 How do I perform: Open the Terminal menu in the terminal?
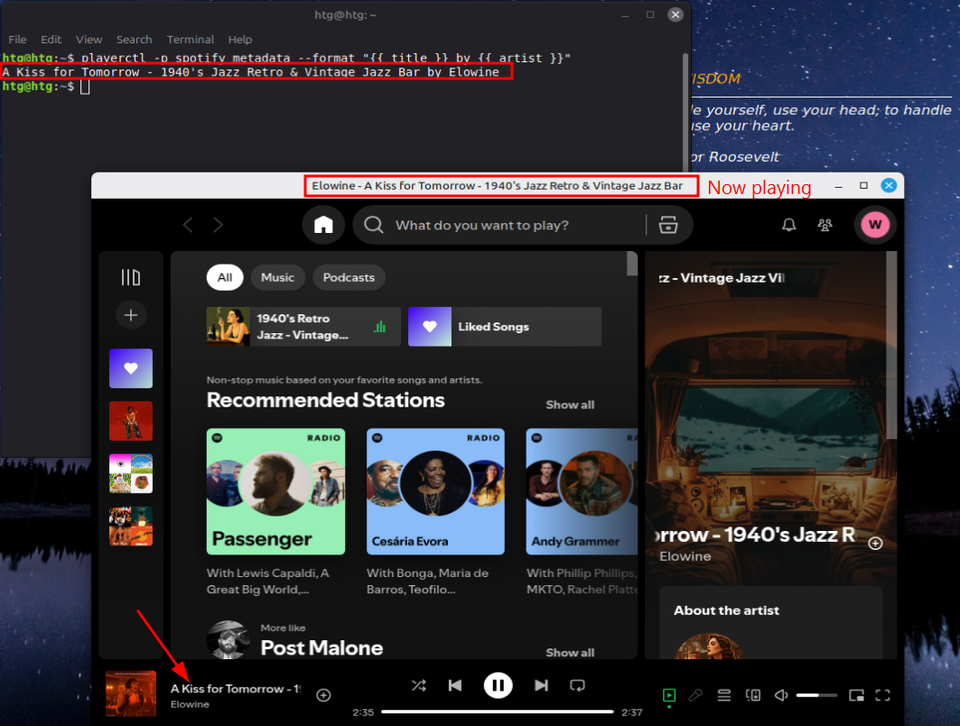point(190,39)
